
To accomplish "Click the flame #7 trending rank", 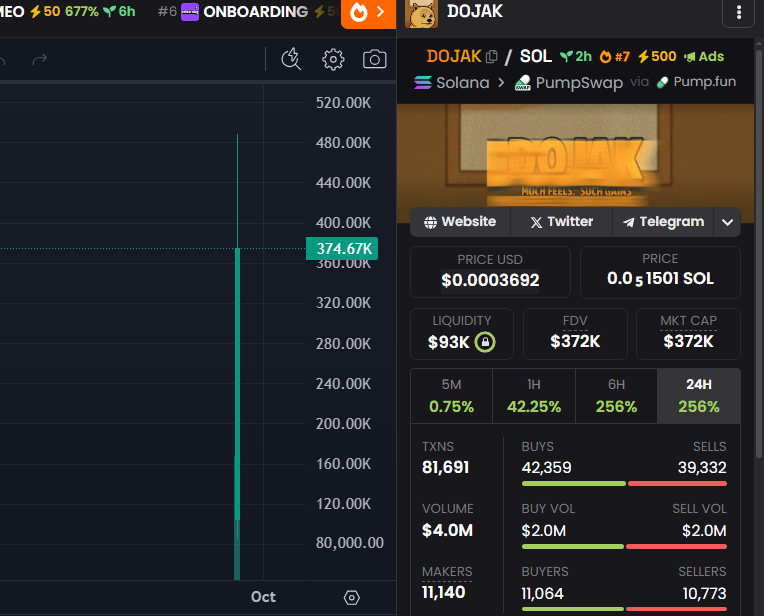I will pyautogui.click(x=614, y=57).
